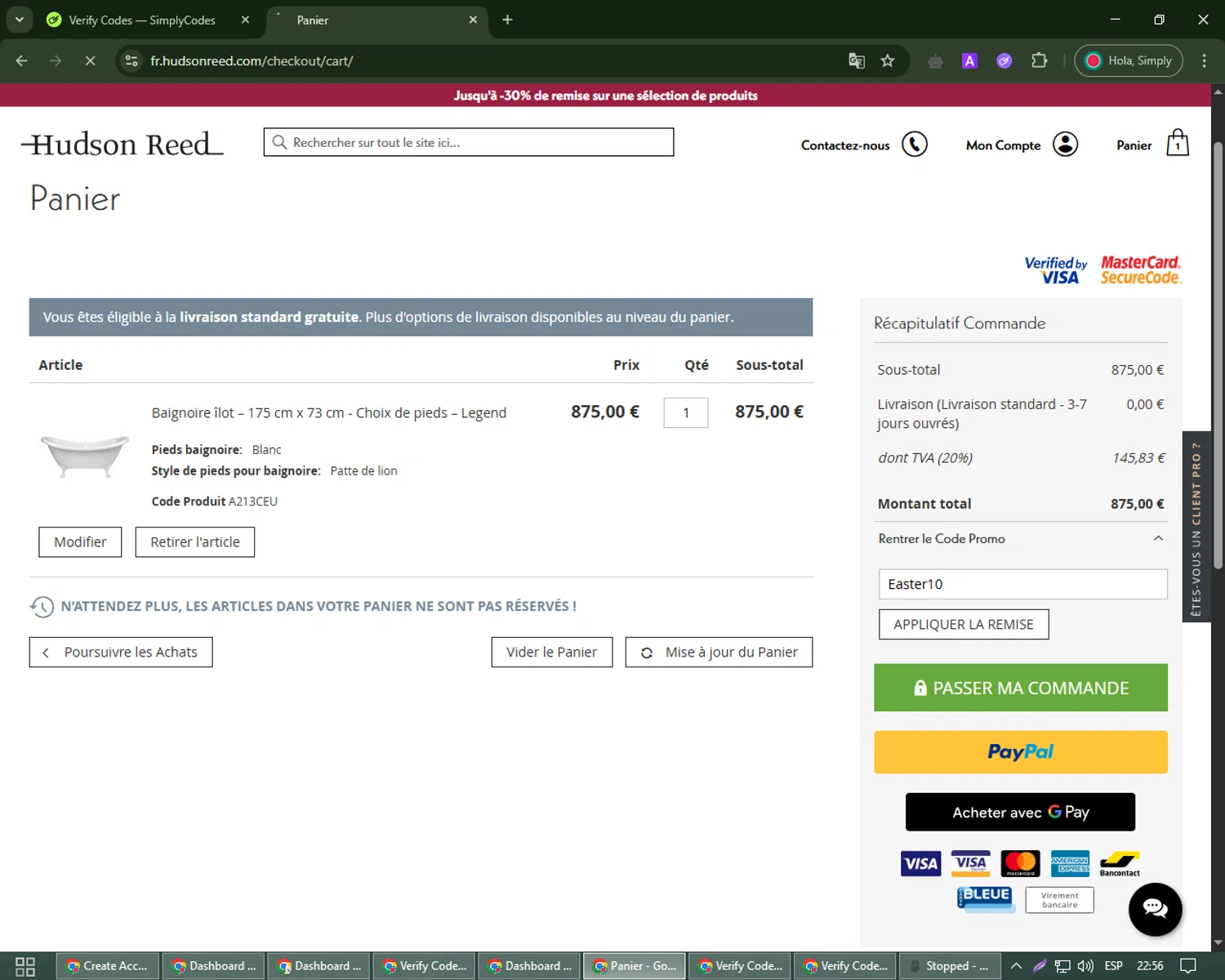Open the Êtes-vous un client pro side tab
The image size is (1225, 980).
click(1196, 527)
